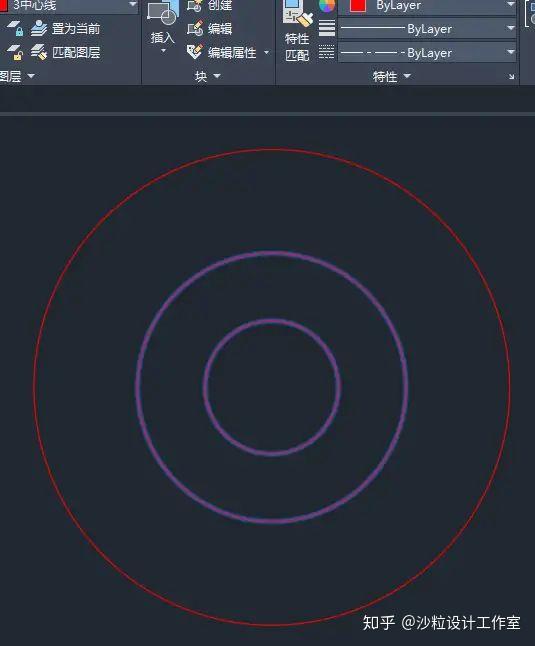Open the block Edit tool

click(195, 28)
